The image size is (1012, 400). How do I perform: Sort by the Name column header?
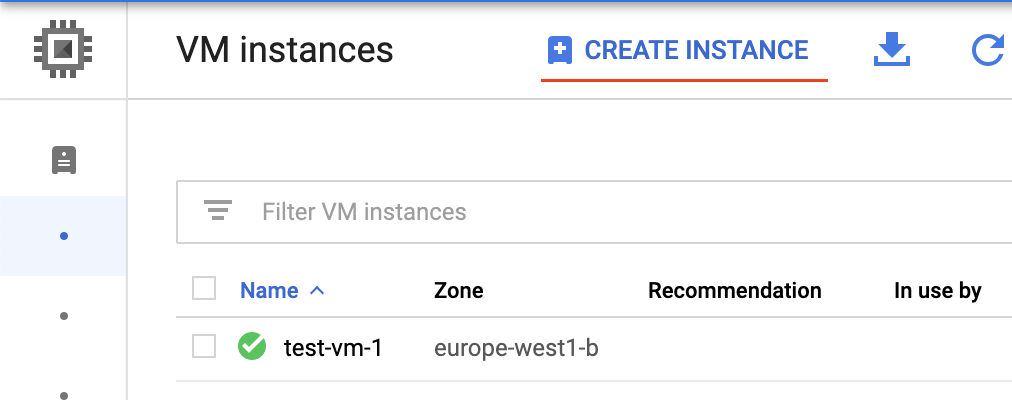tap(269, 291)
